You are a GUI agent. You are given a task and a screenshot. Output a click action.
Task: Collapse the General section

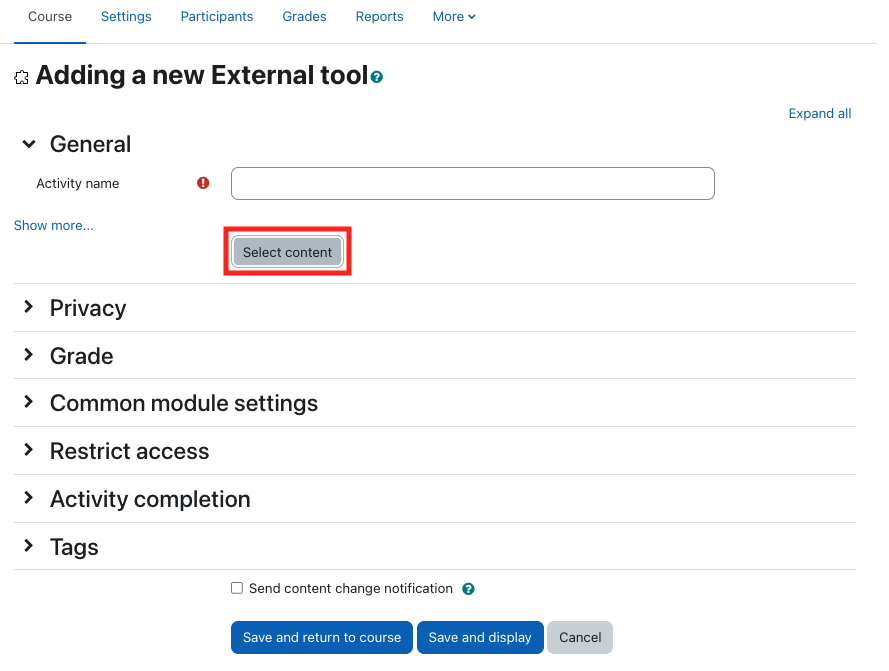tap(29, 144)
